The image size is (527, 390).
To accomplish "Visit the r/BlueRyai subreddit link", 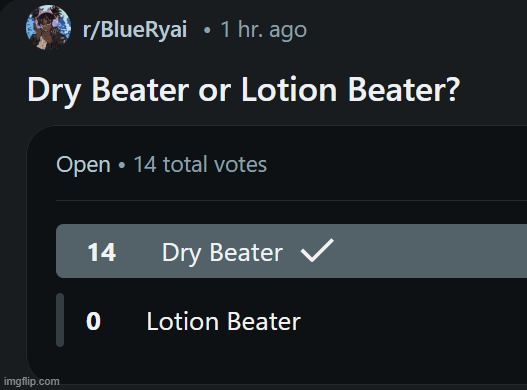I will click(135, 29).
